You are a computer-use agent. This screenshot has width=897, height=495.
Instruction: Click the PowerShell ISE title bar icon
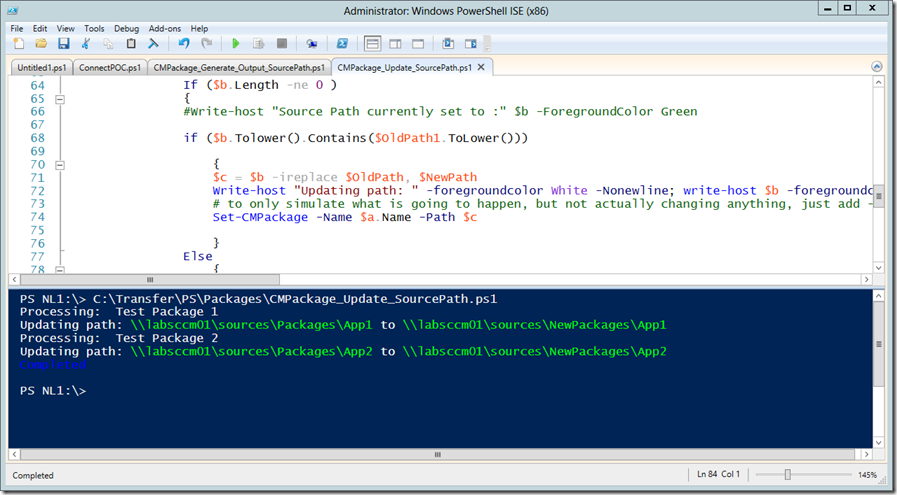(x=13, y=10)
